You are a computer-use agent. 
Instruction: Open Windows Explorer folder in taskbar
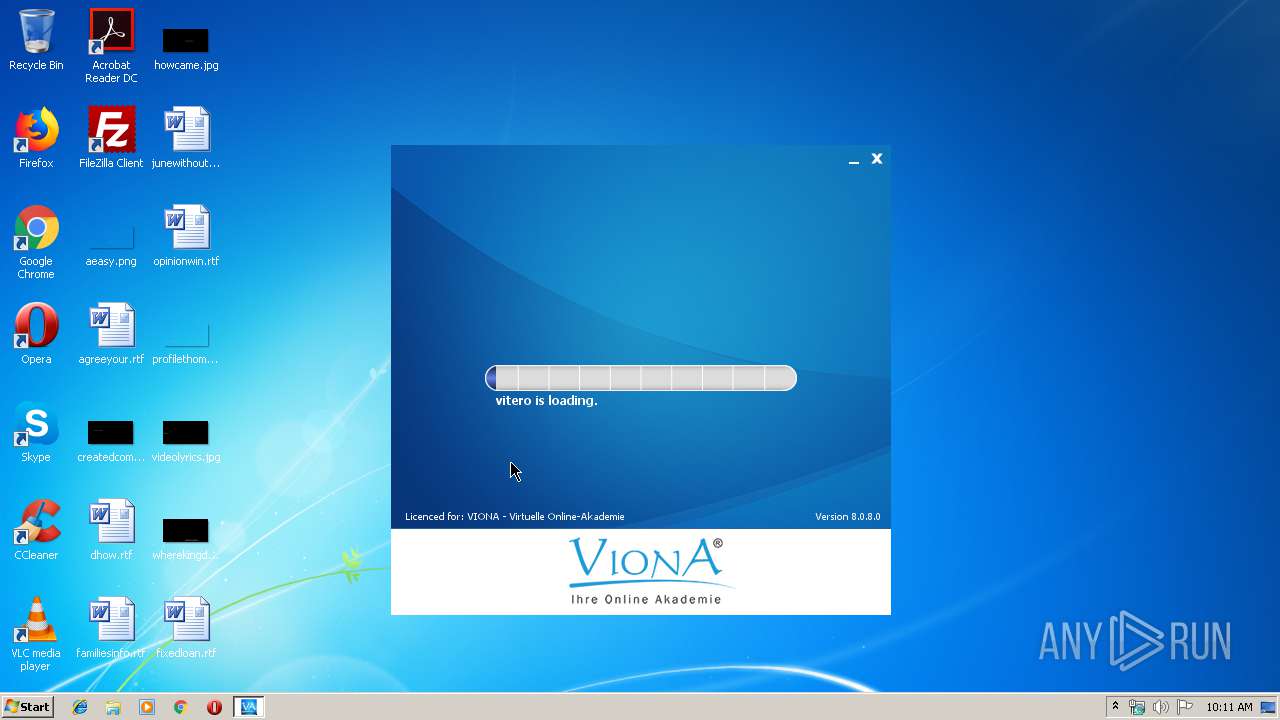[x=113, y=707]
